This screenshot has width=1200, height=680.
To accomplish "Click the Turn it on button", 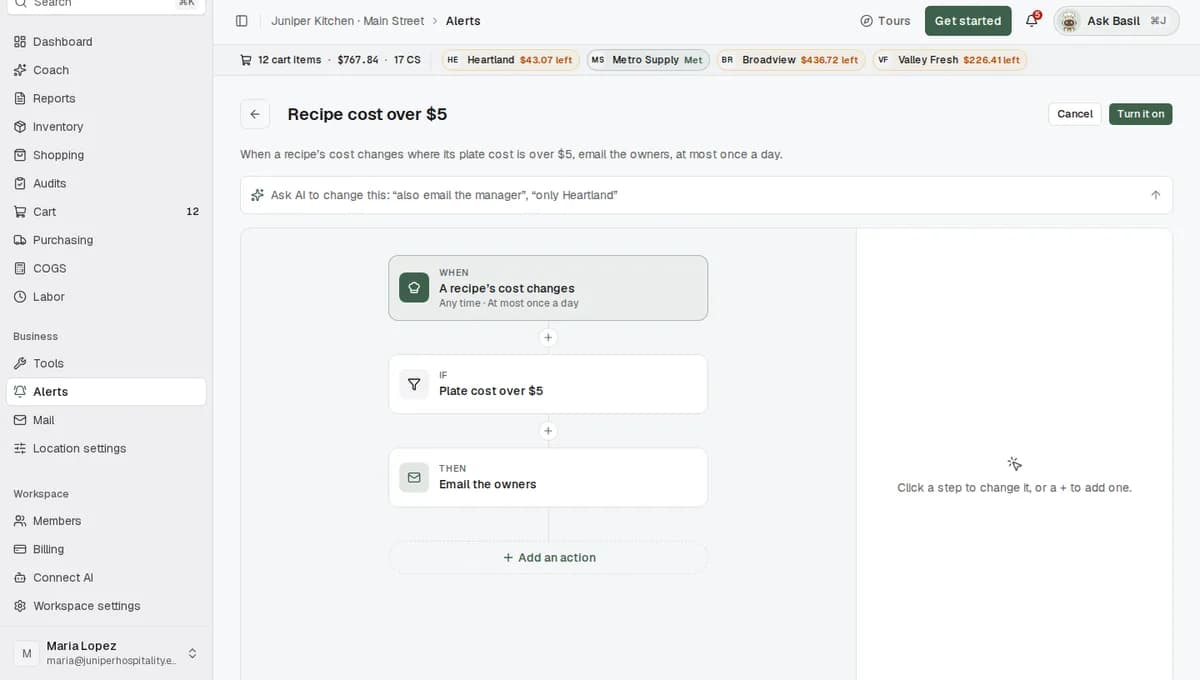I will (x=1140, y=114).
